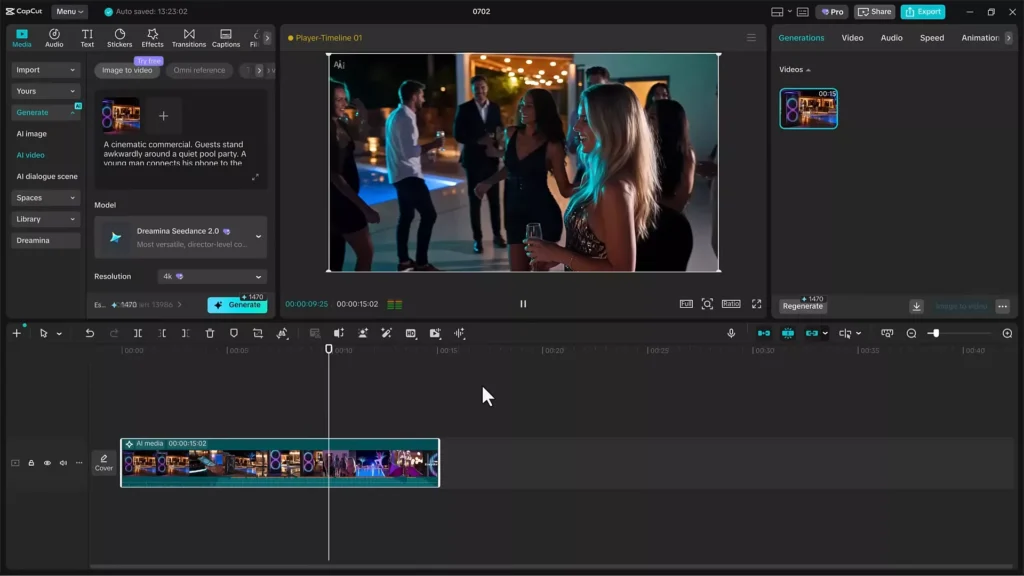Open the Text tool panel
The width and height of the screenshot is (1024, 576).
(87, 38)
